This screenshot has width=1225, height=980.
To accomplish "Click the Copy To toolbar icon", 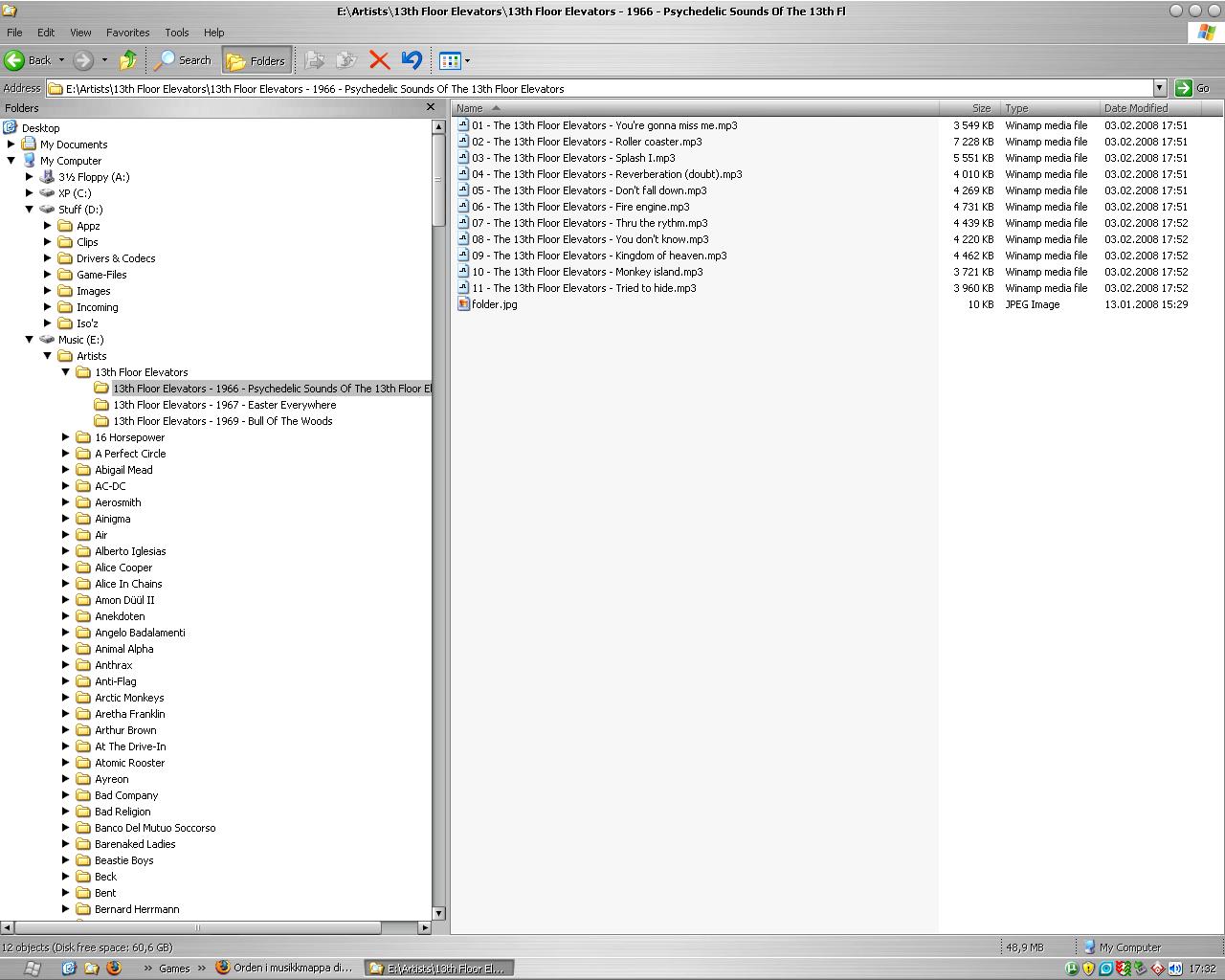I will [x=345, y=60].
